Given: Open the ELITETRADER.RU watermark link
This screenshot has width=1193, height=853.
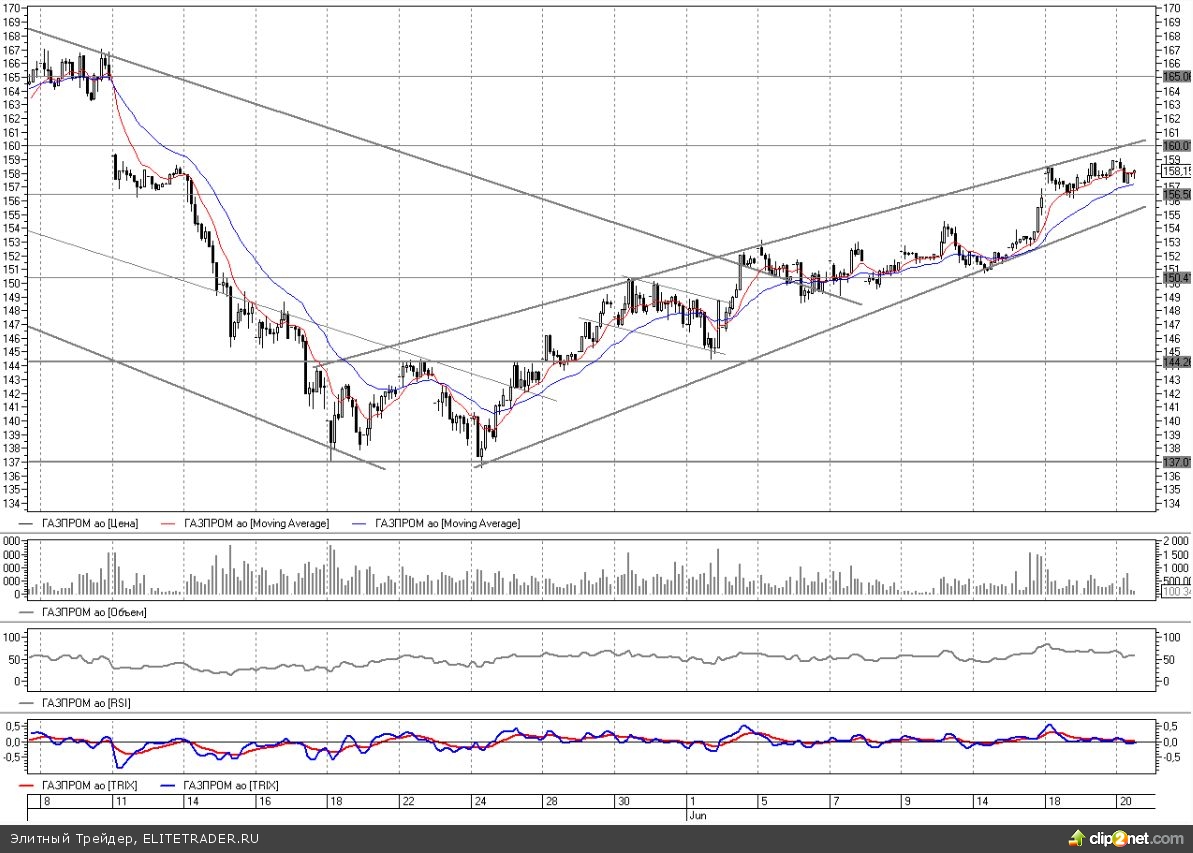Looking at the screenshot, I should pos(200,838).
